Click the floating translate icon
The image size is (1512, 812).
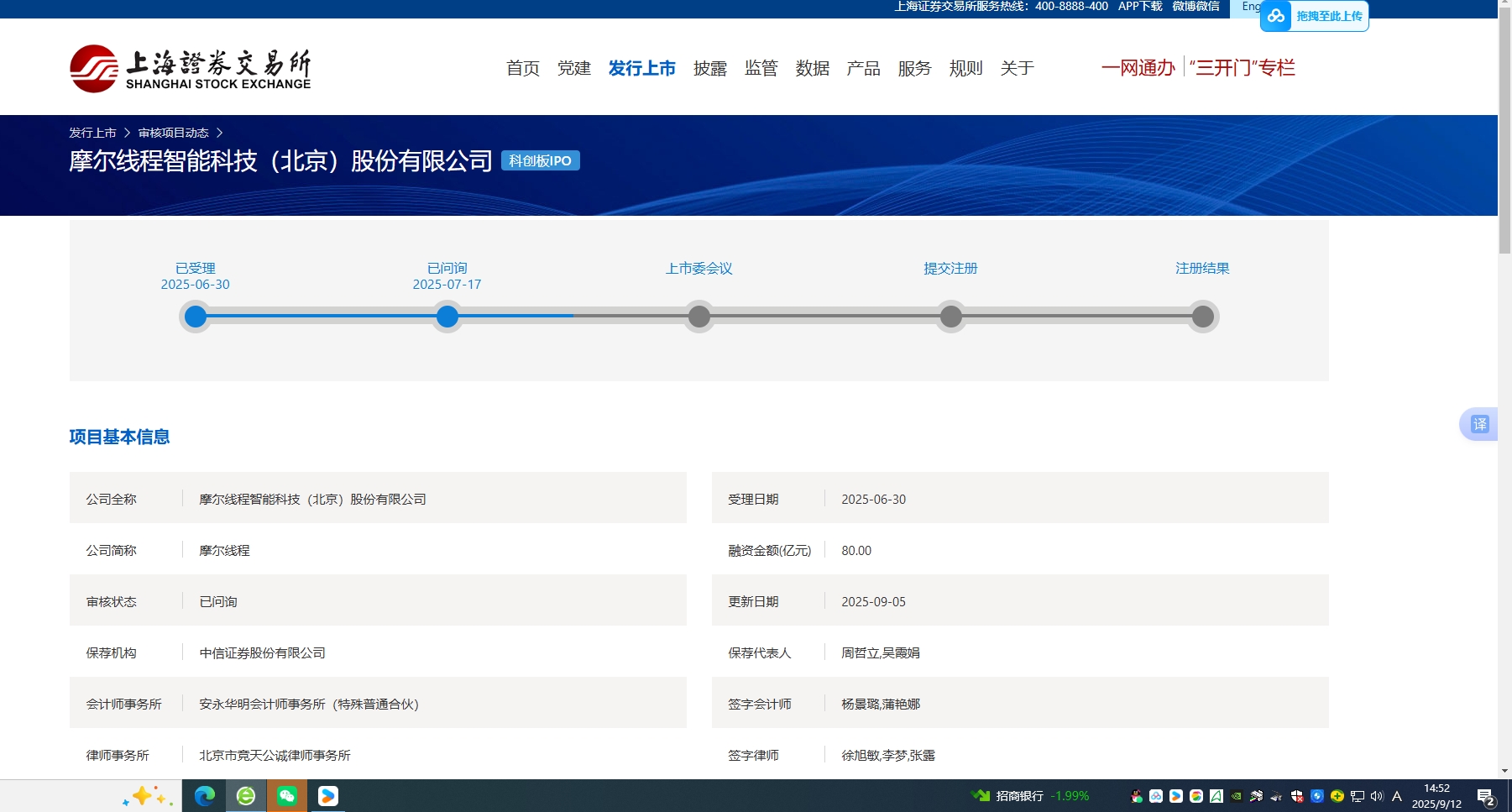click(1479, 424)
